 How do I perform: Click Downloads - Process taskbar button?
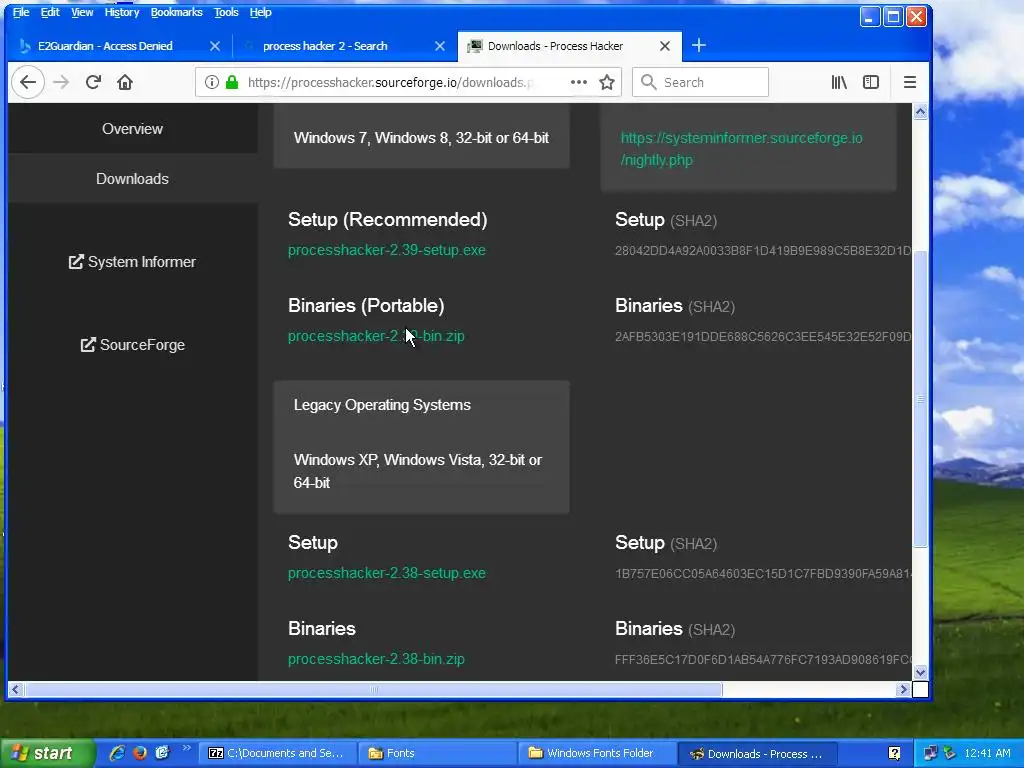757,753
